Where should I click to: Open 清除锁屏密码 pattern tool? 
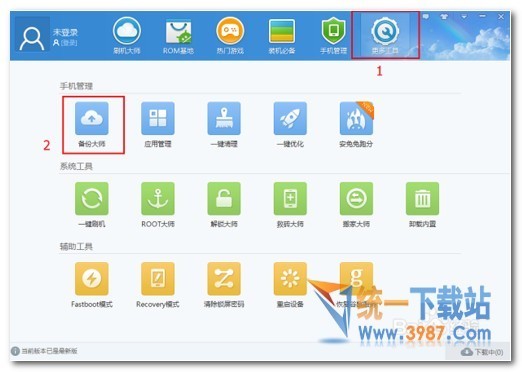click(224, 285)
